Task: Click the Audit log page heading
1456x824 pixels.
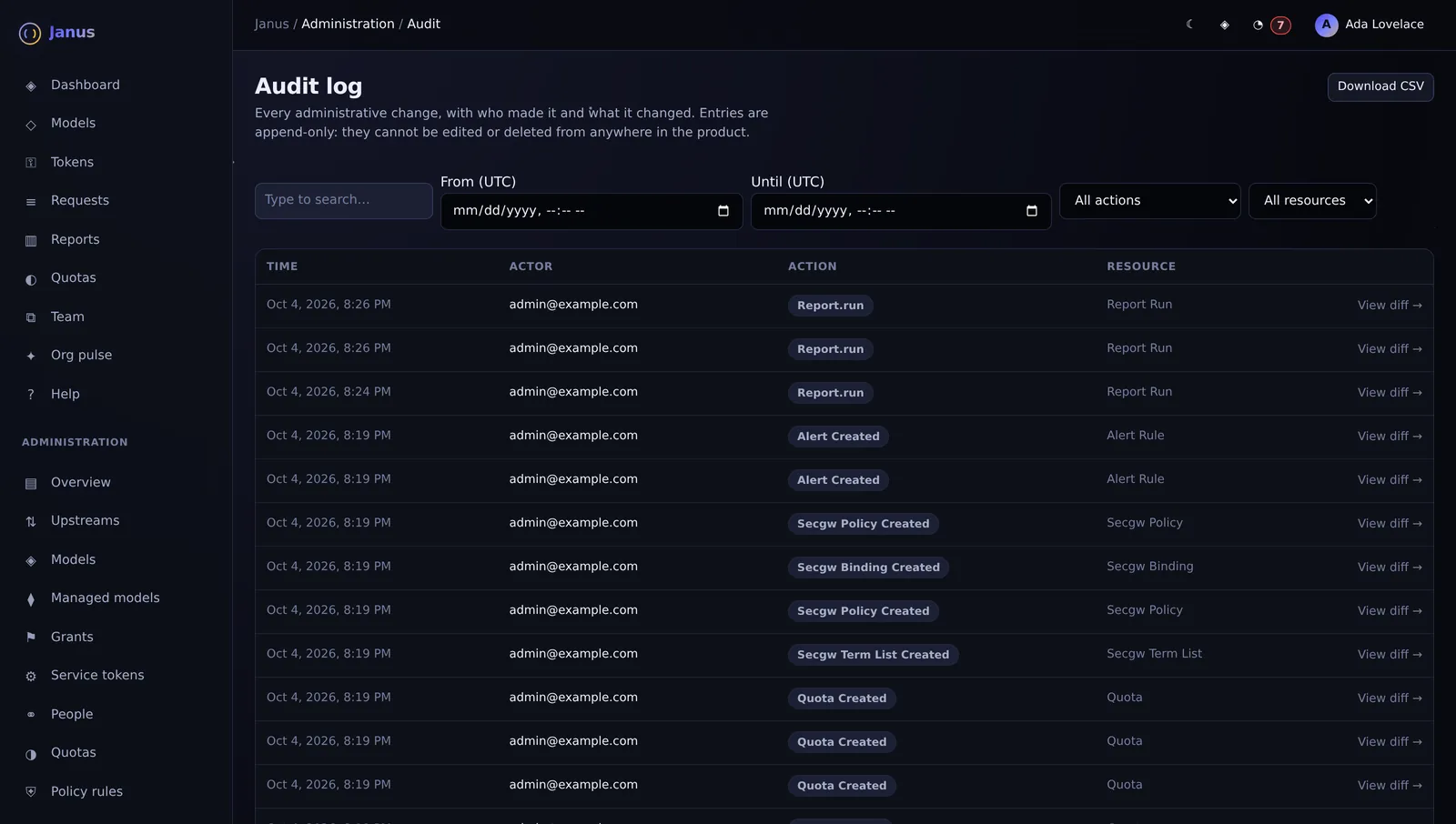Action: [308, 86]
